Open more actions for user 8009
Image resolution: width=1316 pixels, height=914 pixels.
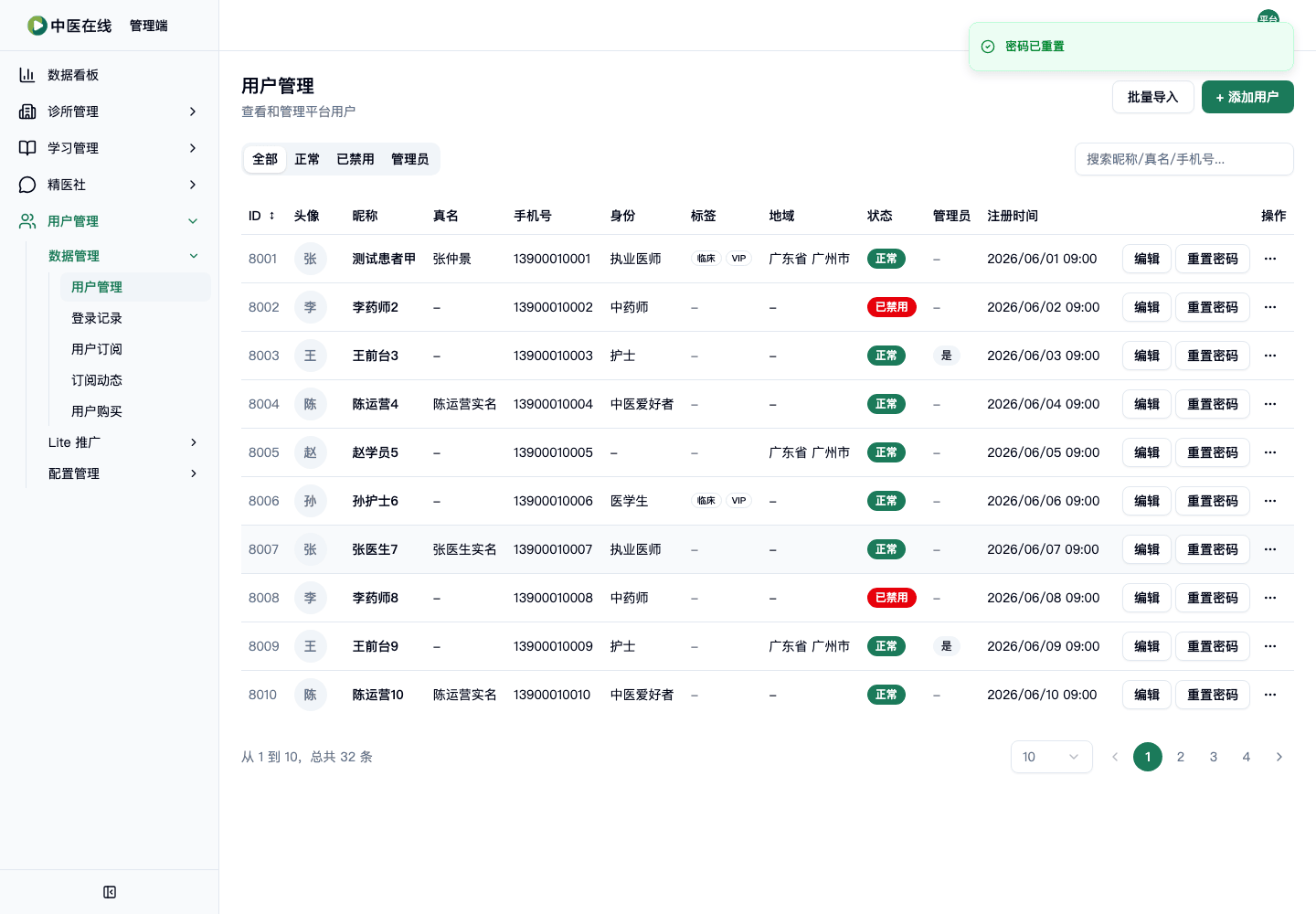(1270, 646)
